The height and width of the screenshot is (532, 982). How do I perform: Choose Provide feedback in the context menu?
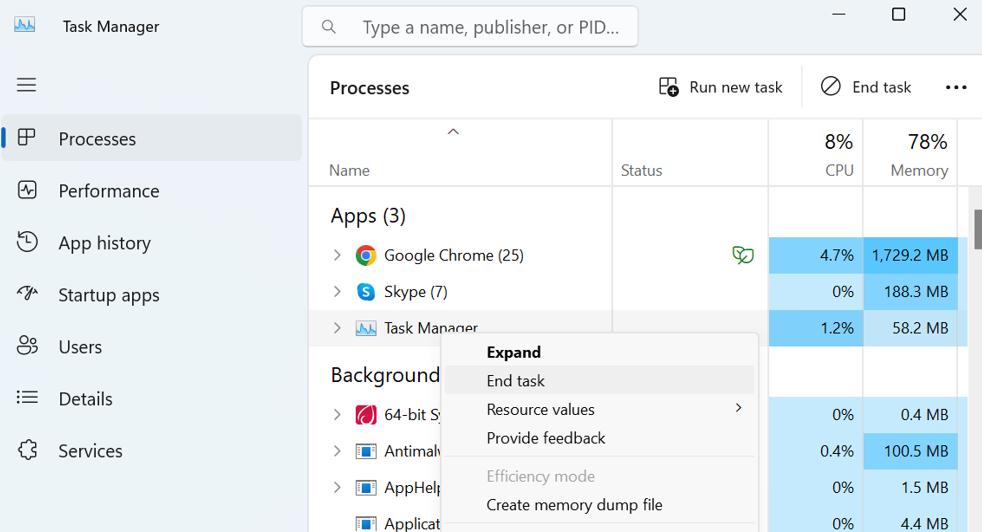(x=599, y=438)
